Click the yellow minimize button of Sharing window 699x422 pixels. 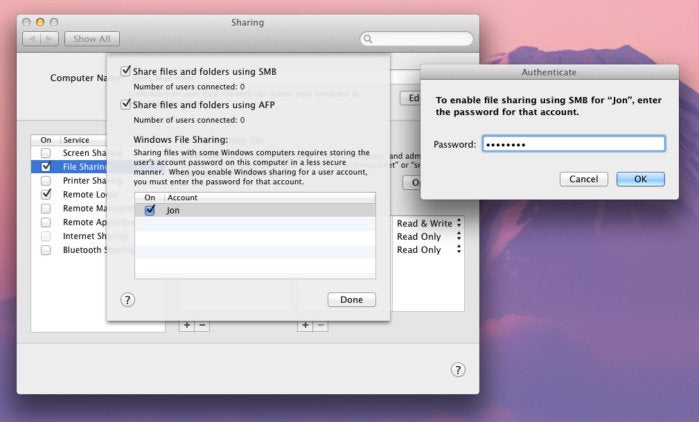pos(40,22)
